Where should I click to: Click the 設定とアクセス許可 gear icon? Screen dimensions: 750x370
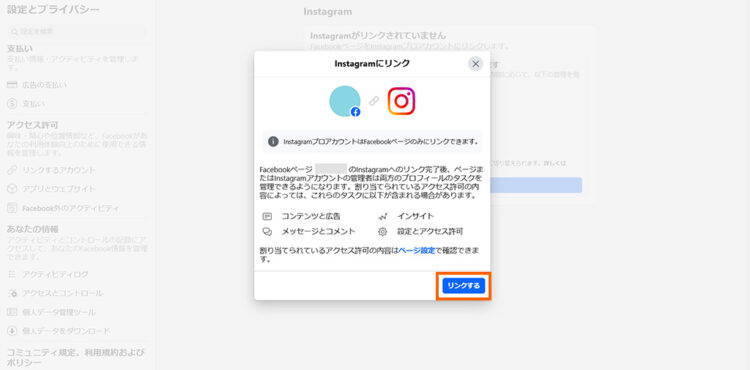[383, 232]
